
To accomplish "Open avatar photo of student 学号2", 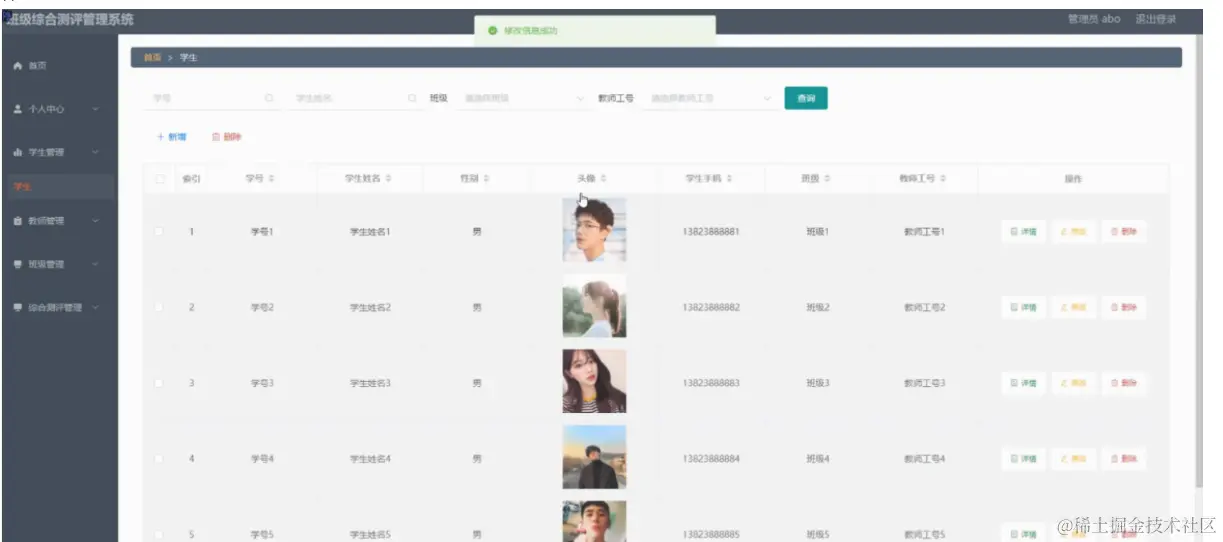I will (594, 306).
